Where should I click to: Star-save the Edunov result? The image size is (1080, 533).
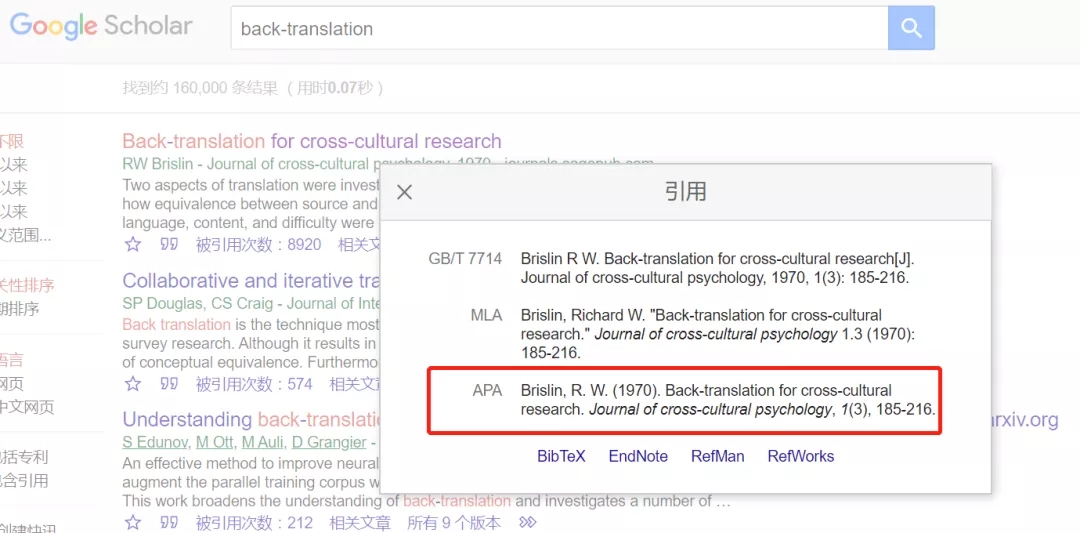point(132,522)
